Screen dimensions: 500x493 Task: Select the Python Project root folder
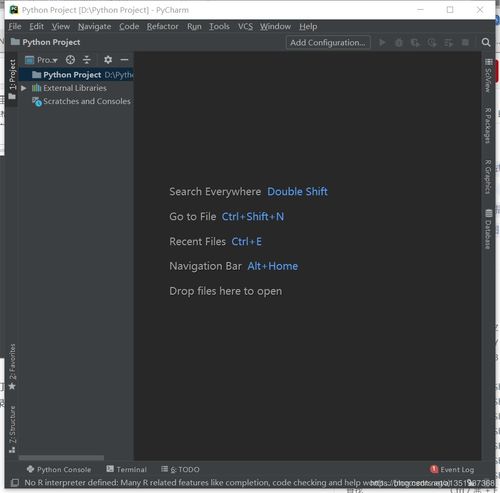coord(77,75)
